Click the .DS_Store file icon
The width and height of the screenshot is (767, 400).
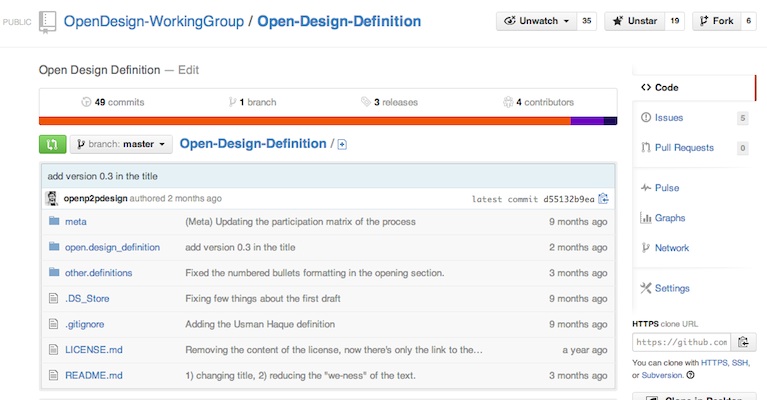(53, 298)
